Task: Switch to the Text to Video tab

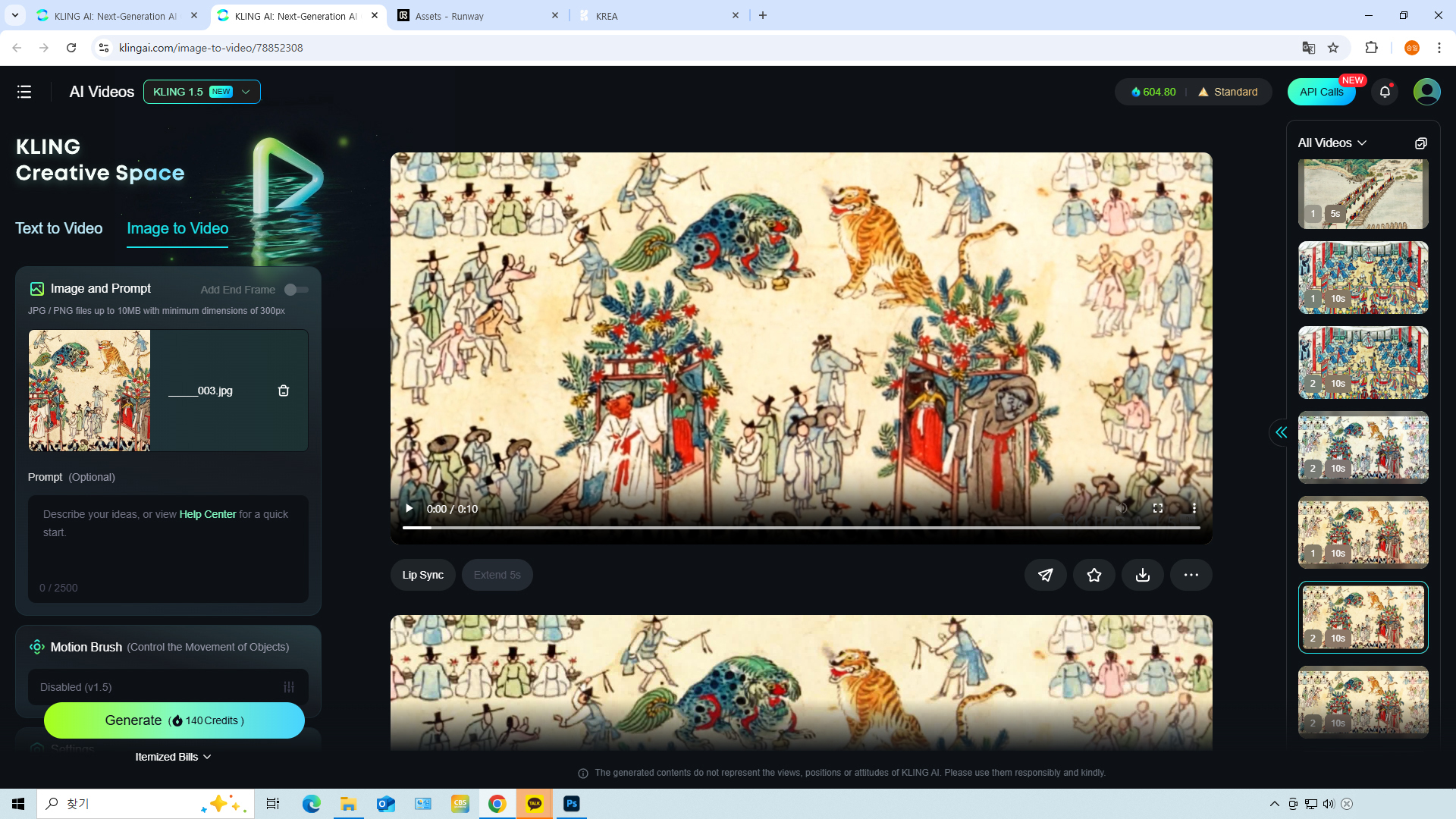Action: point(59,228)
